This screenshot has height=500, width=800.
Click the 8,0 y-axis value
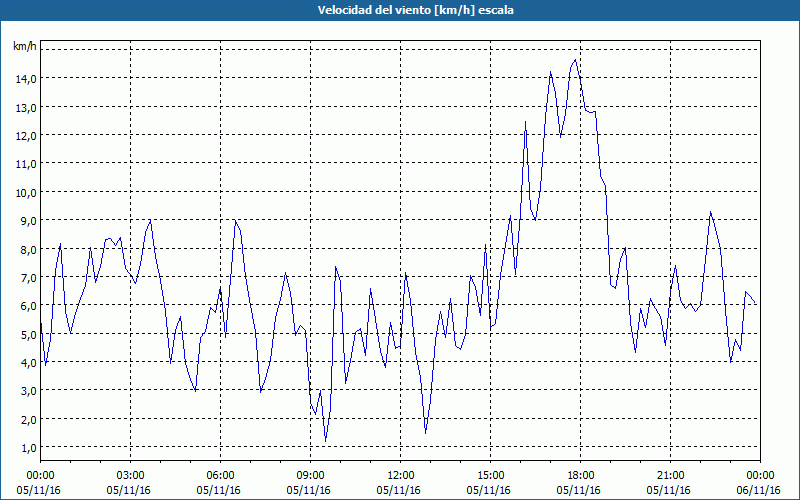coord(28,249)
